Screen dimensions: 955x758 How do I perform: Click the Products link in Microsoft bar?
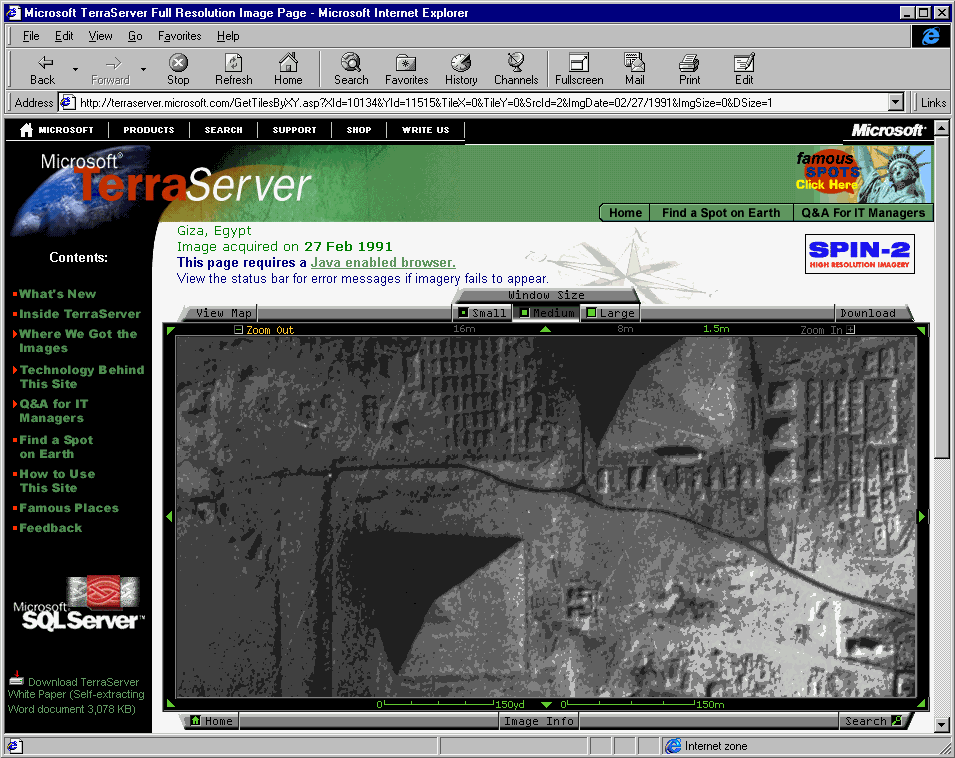pos(149,130)
